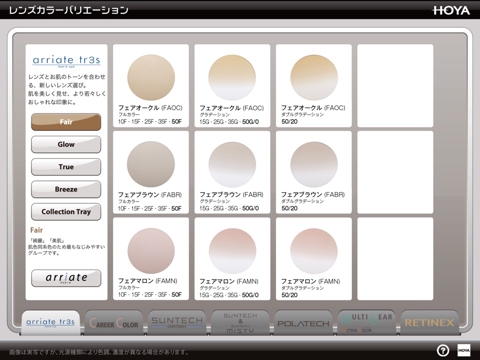This screenshot has width=480, height=360.
Task: Switch to the Multi Gear tab
Action: click(366, 323)
